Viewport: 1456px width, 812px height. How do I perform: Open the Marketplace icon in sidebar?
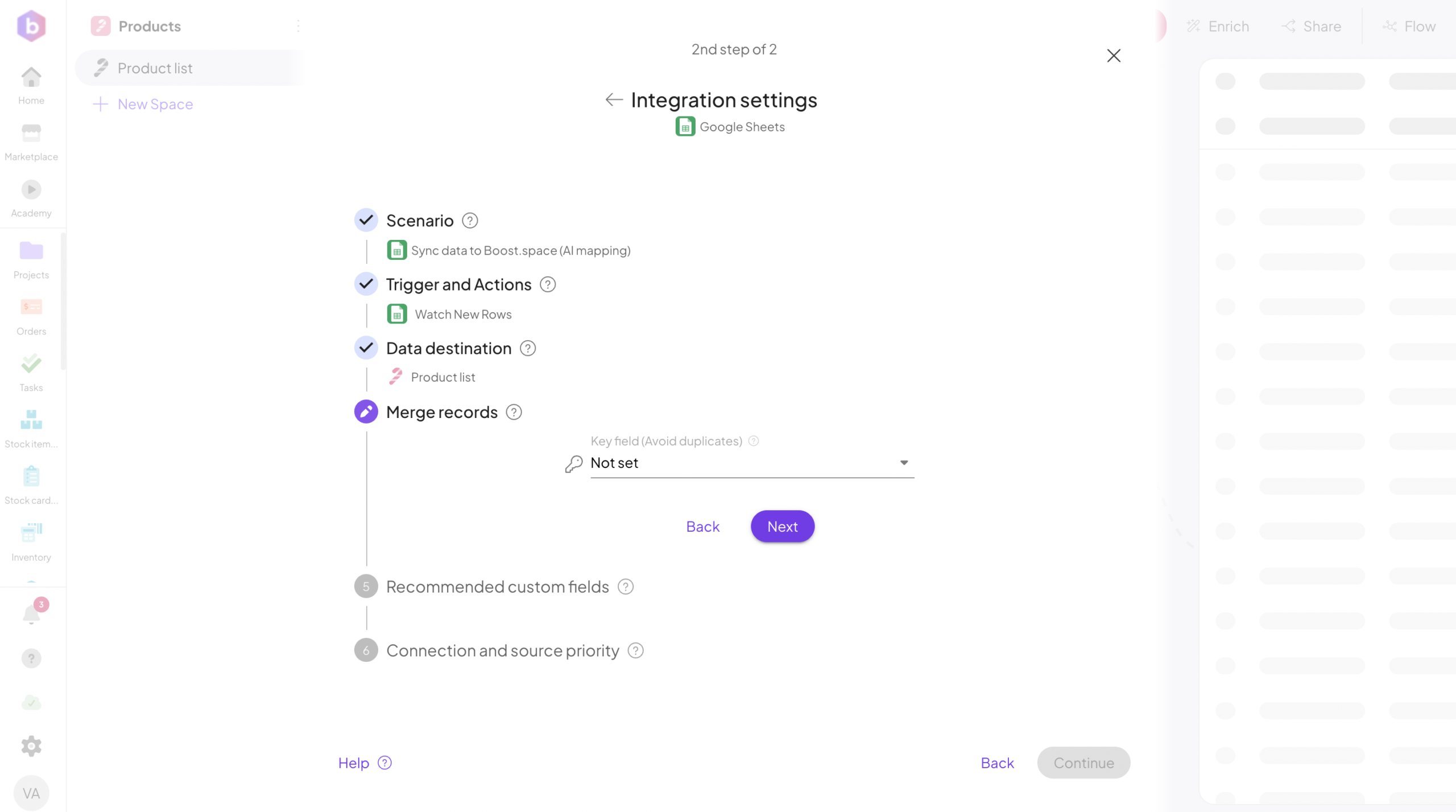click(31, 134)
